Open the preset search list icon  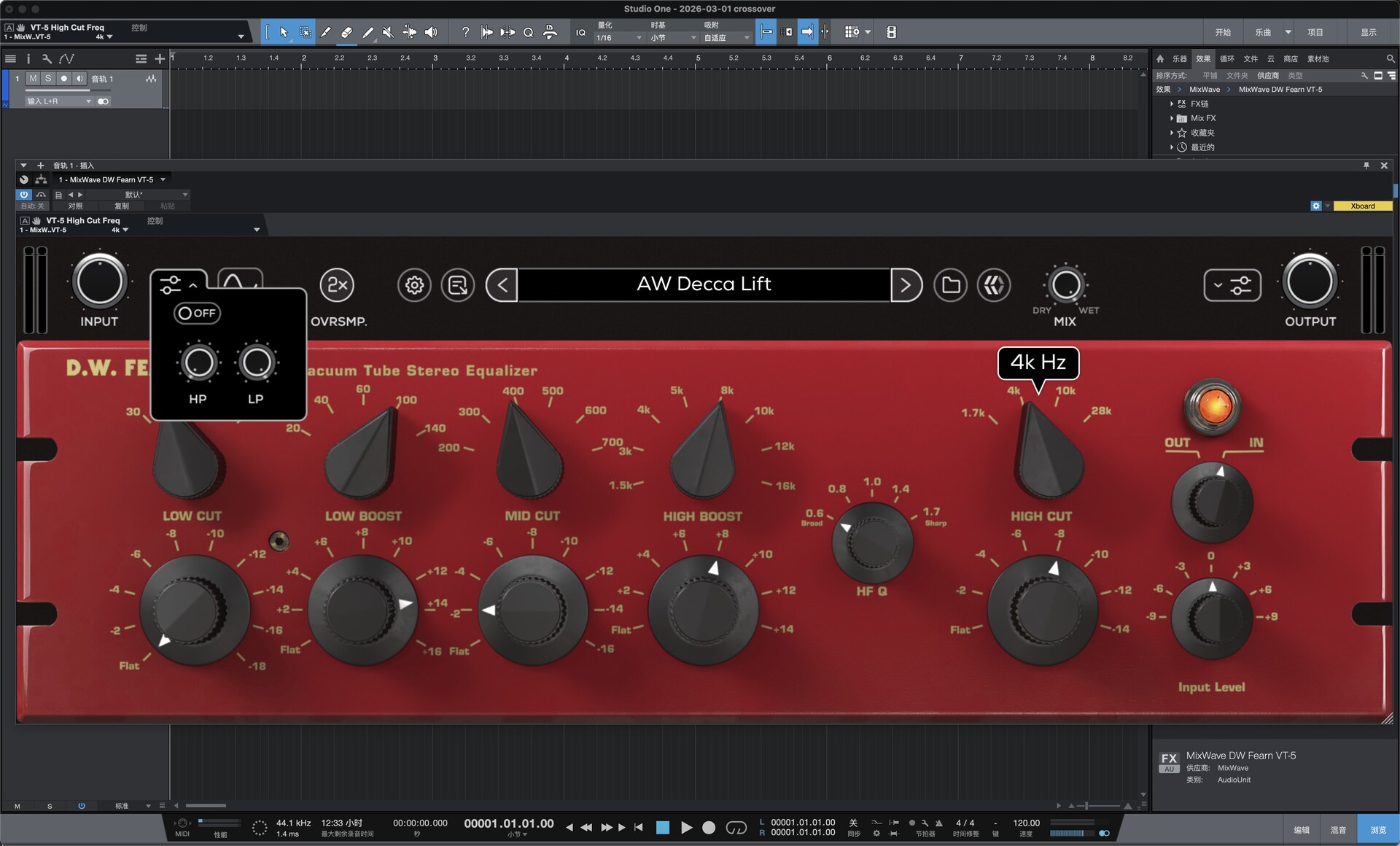click(458, 285)
